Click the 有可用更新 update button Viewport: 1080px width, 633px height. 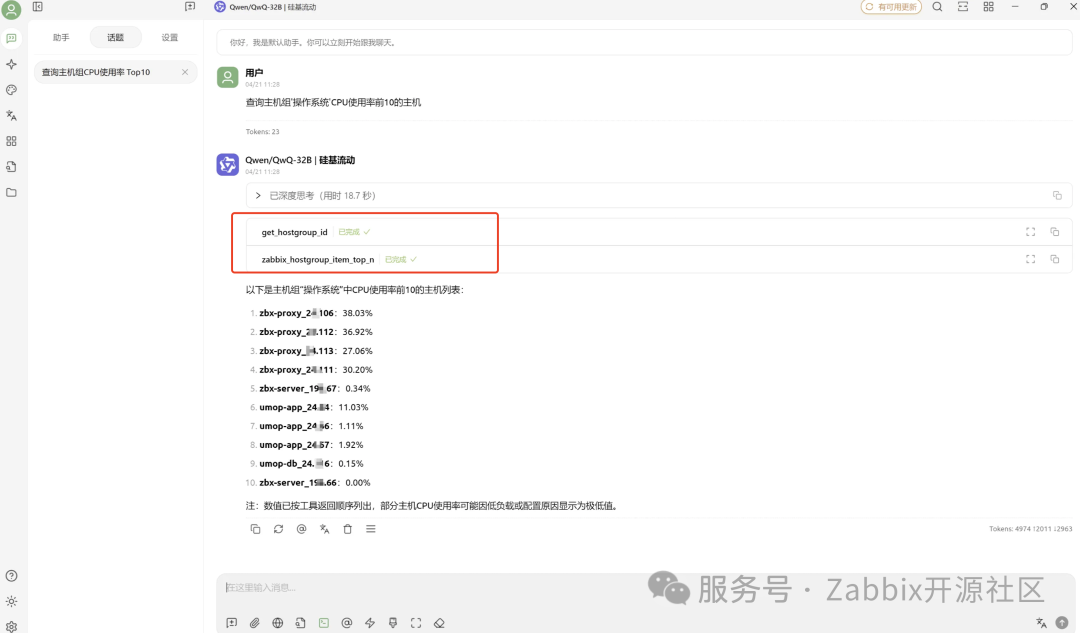pyautogui.click(x=891, y=7)
